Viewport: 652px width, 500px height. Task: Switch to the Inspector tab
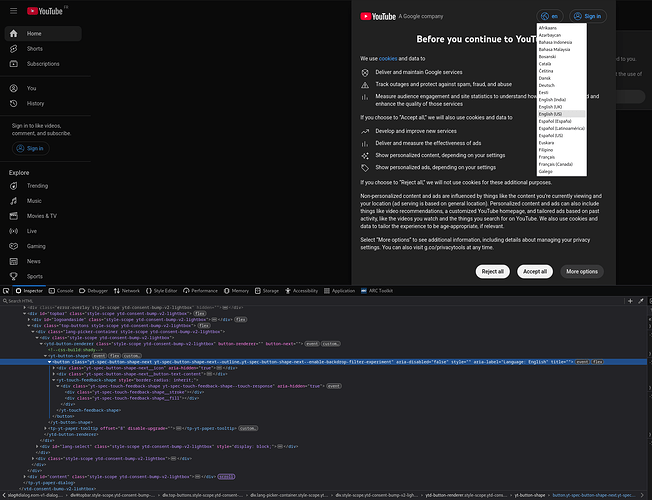click(x=29, y=291)
